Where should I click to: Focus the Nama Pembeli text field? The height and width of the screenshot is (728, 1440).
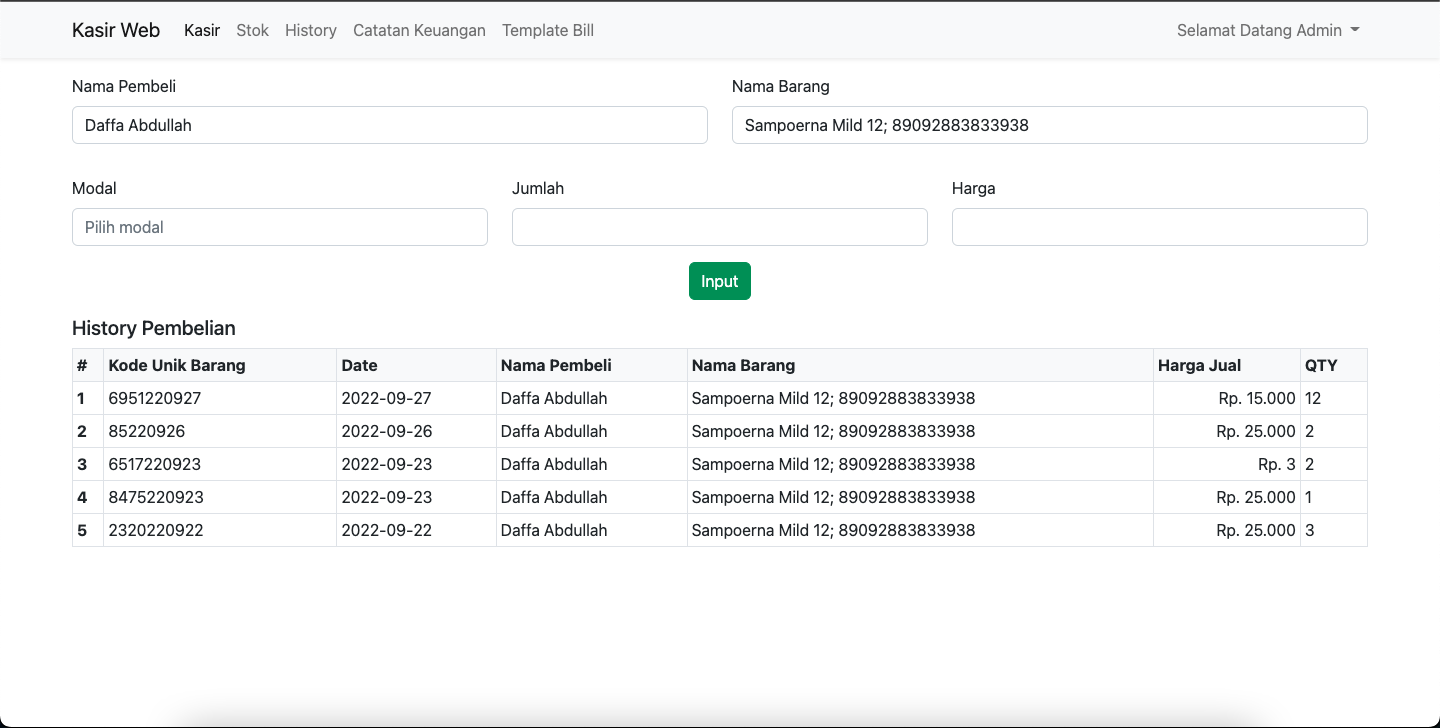tap(390, 125)
